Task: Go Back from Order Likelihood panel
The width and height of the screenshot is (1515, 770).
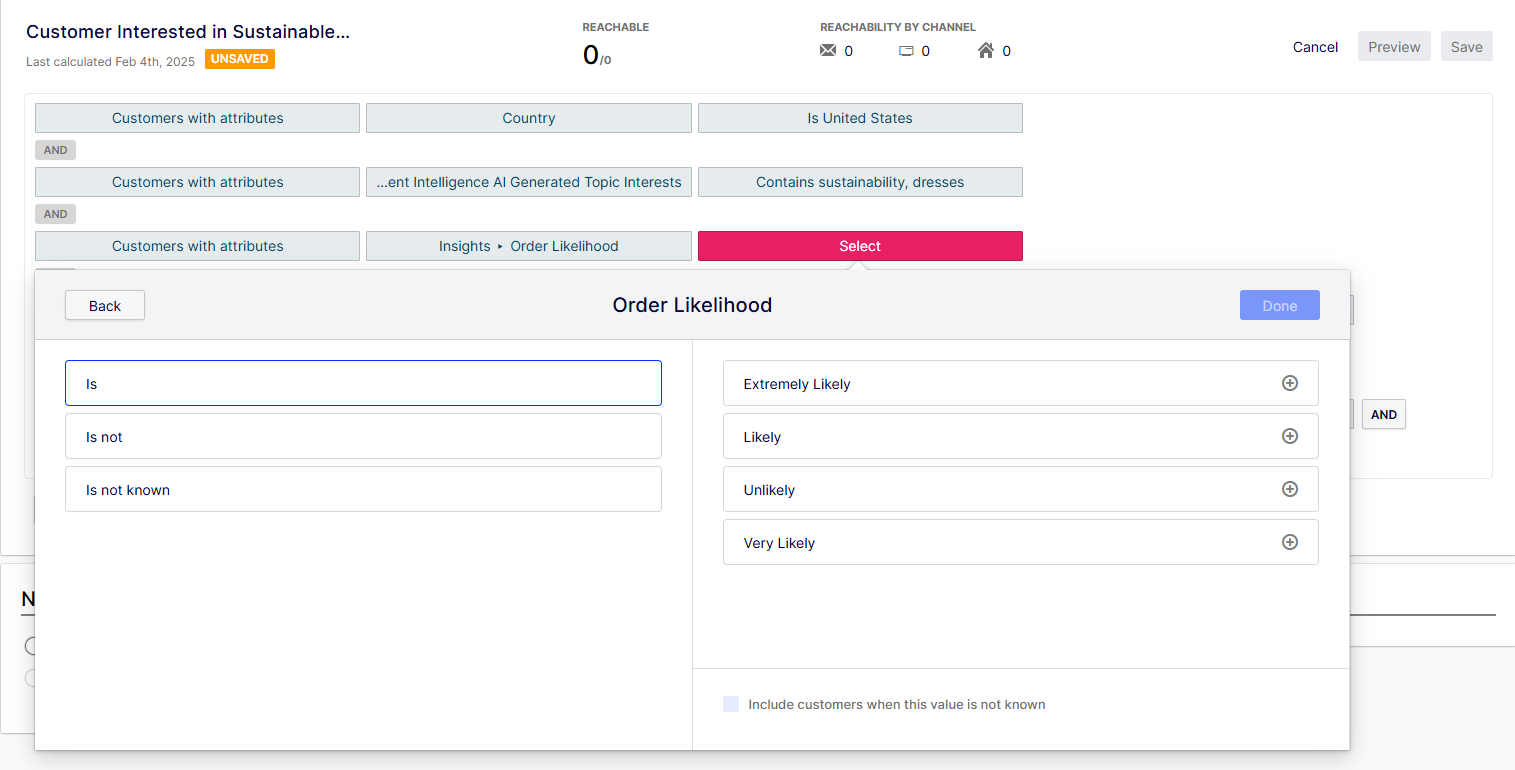Action: (x=105, y=306)
